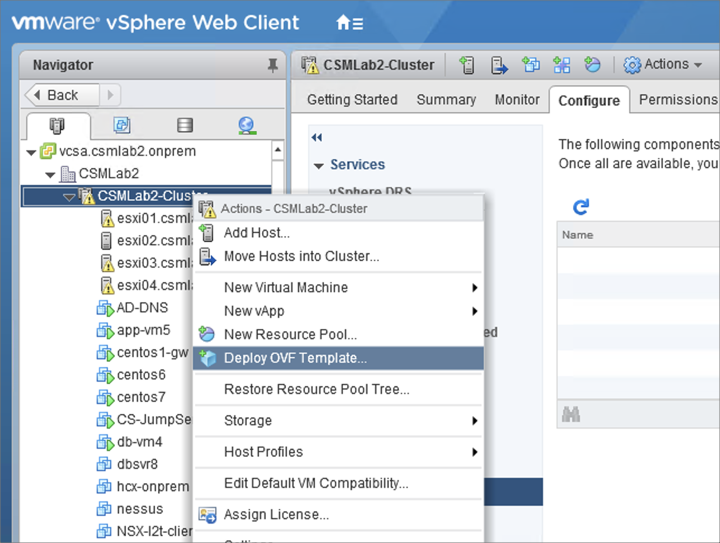Choose New Resource Pool menu item
The width and height of the screenshot is (720, 543).
click(338, 334)
